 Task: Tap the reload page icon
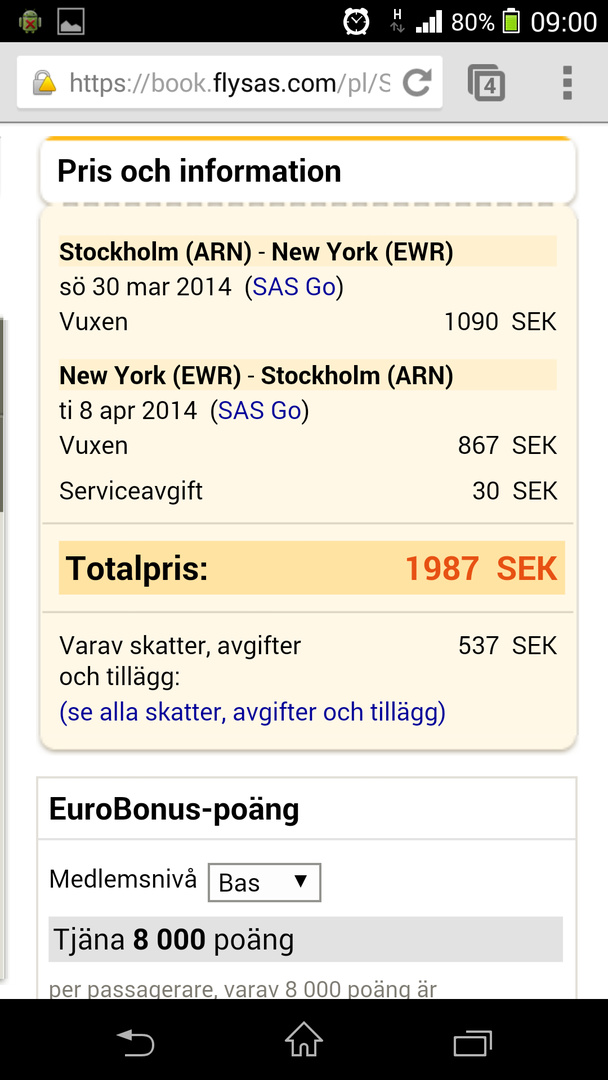point(417,83)
